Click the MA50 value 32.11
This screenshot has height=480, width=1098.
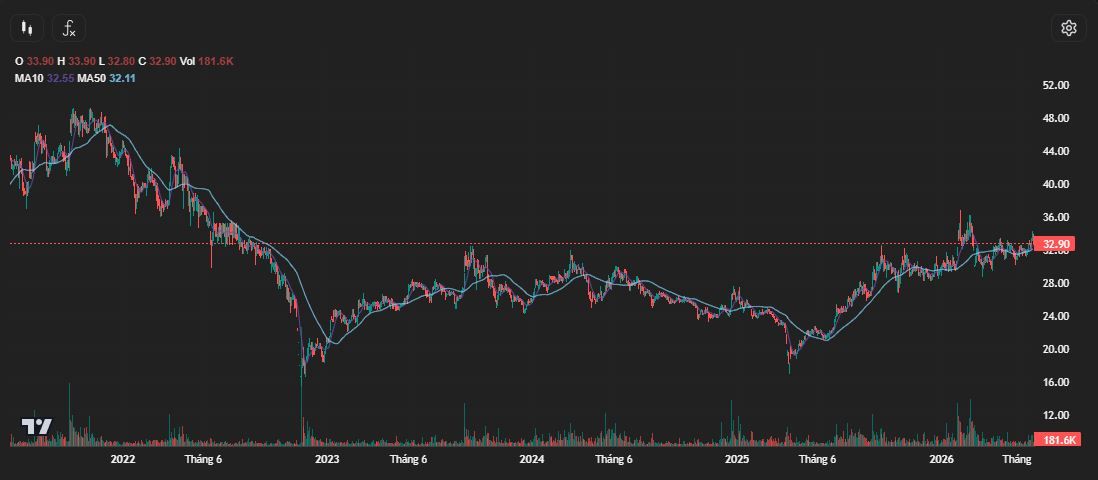point(122,78)
